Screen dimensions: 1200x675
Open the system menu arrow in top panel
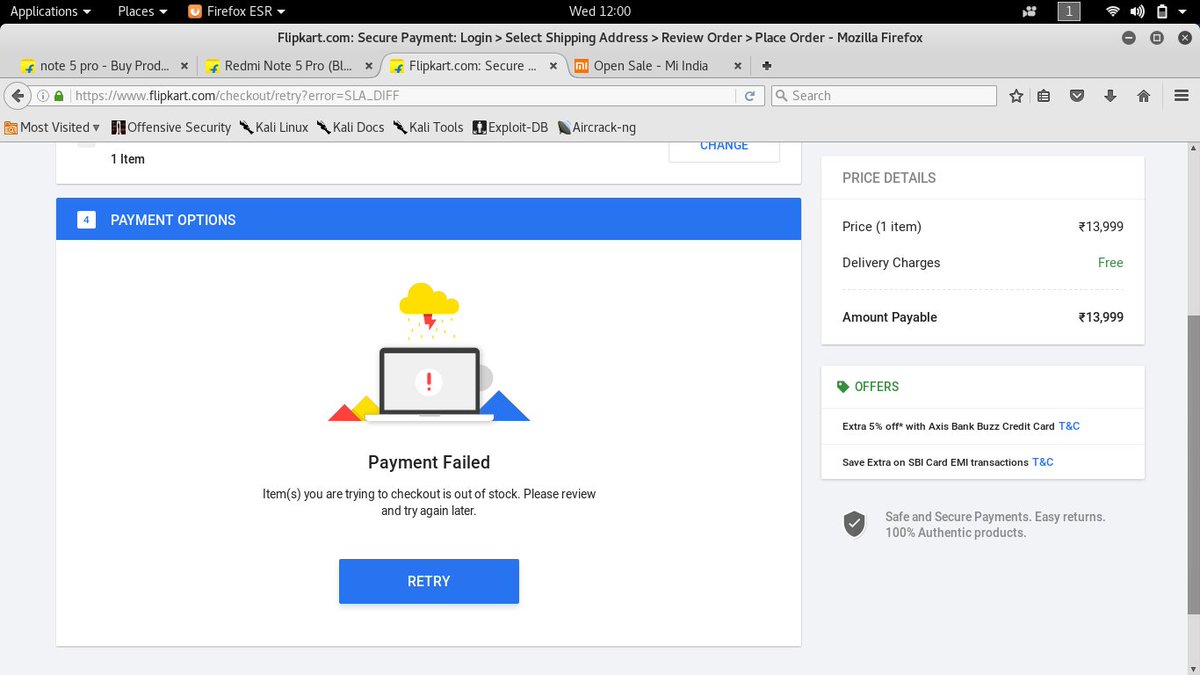click(1184, 12)
